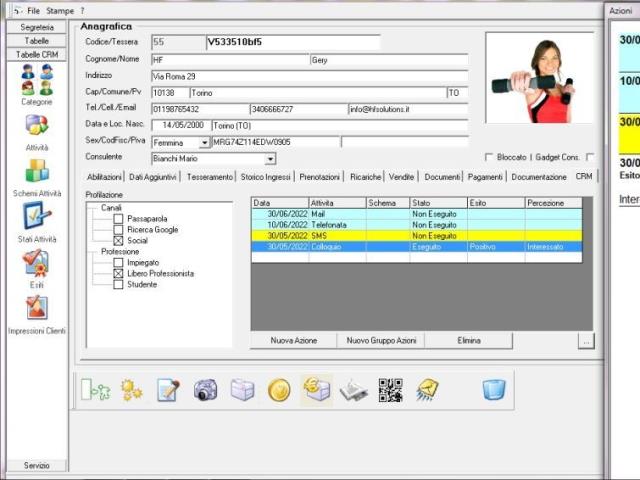The width and height of the screenshot is (640, 480).
Task: Select the 10/06/2022 Telefonata action row
Action: coord(417,225)
